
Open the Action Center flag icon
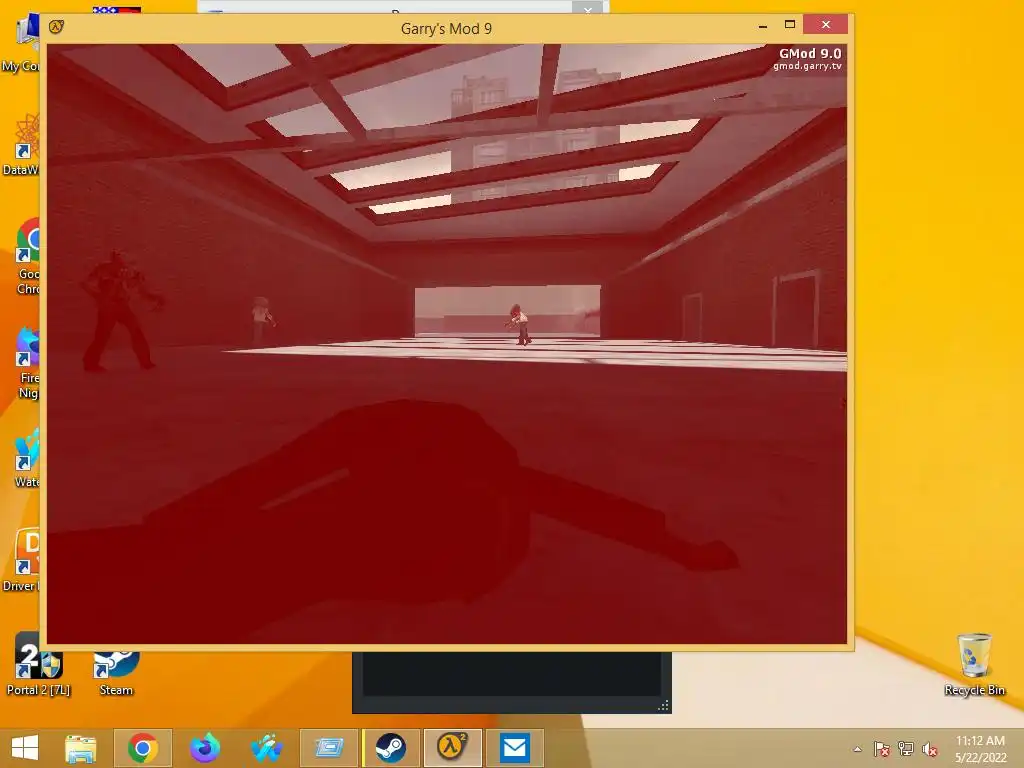(881, 749)
